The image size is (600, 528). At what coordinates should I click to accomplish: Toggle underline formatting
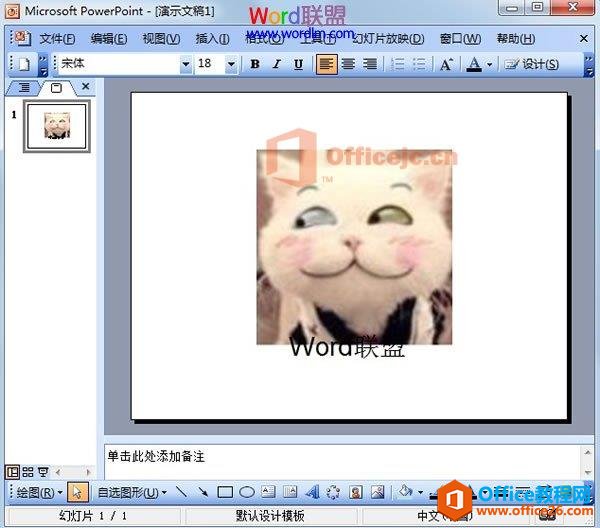pos(299,64)
